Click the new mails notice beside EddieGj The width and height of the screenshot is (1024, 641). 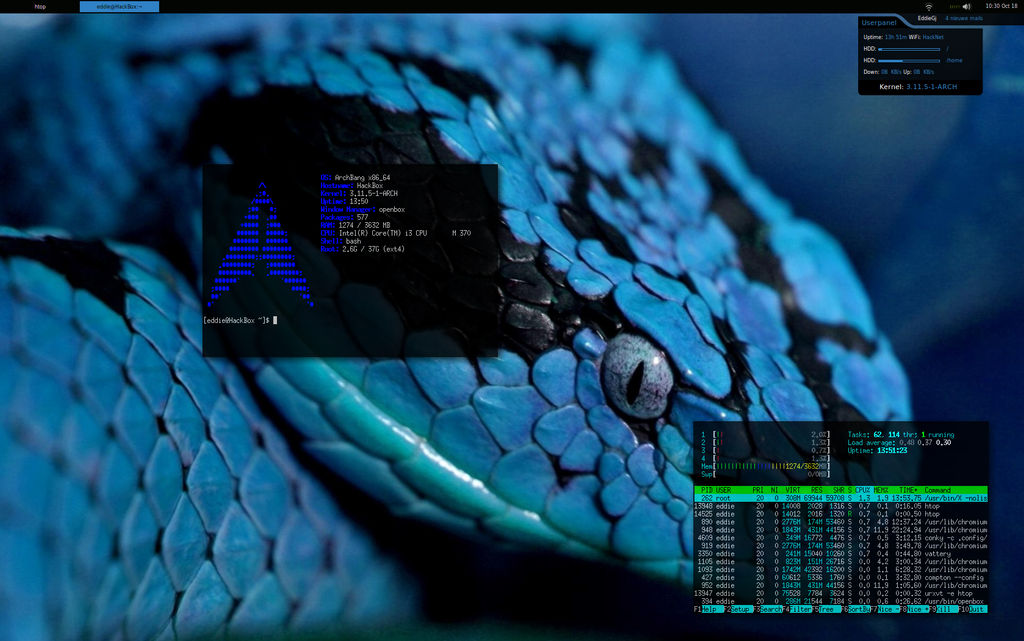pos(964,18)
